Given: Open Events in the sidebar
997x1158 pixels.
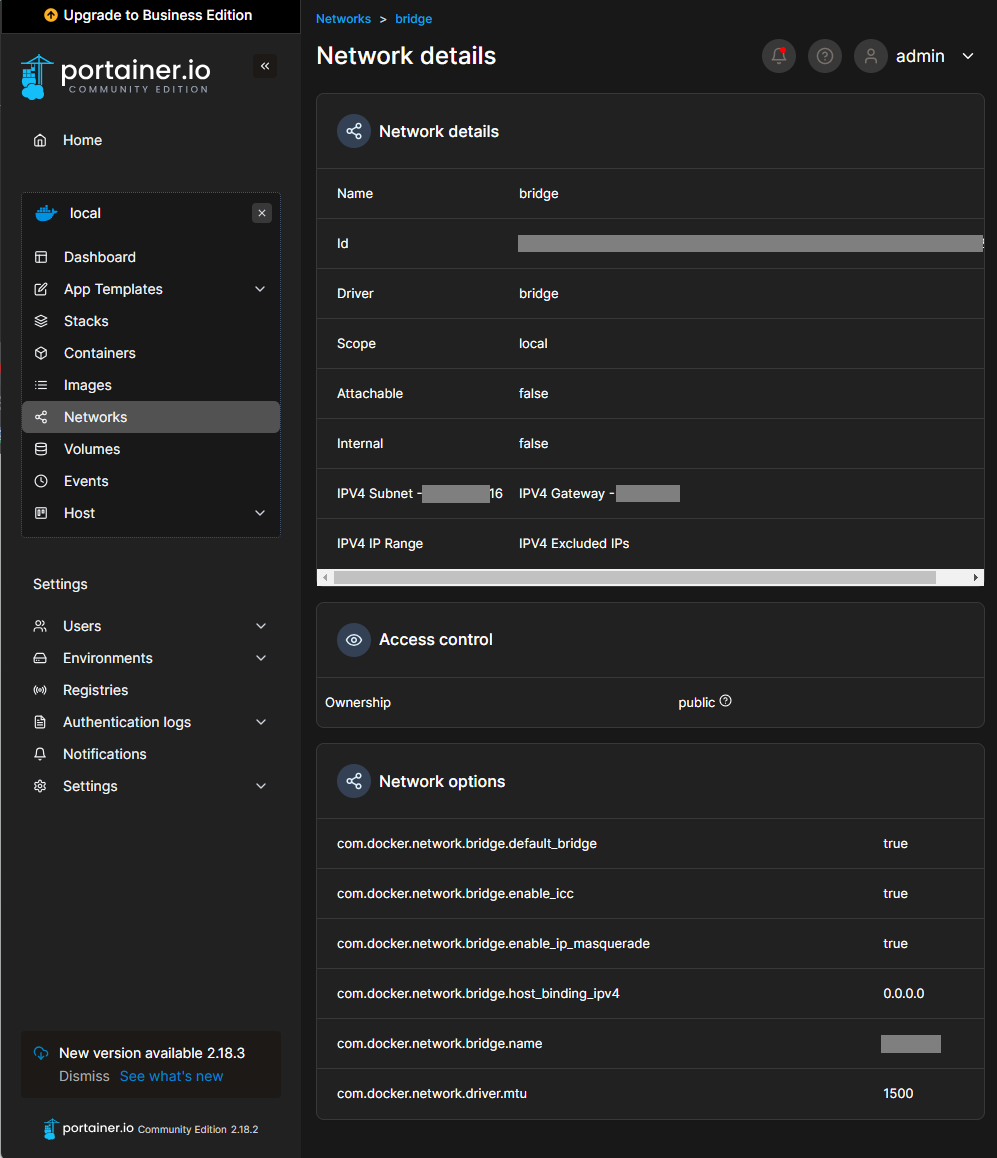Looking at the screenshot, I should point(151,482).
